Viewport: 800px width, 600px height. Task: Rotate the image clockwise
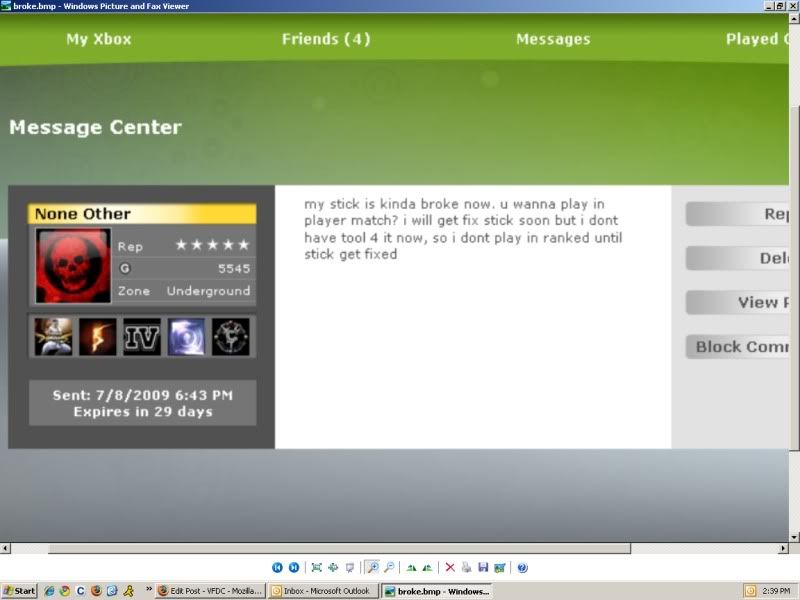click(x=411, y=567)
